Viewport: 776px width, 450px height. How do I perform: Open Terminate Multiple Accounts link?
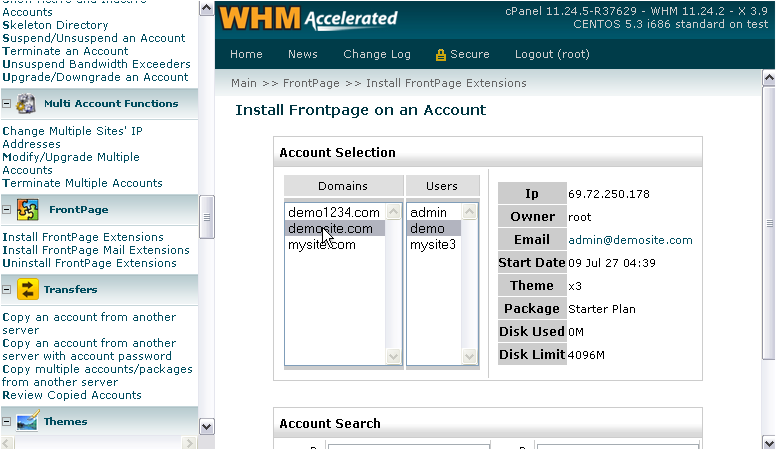(82, 183)
